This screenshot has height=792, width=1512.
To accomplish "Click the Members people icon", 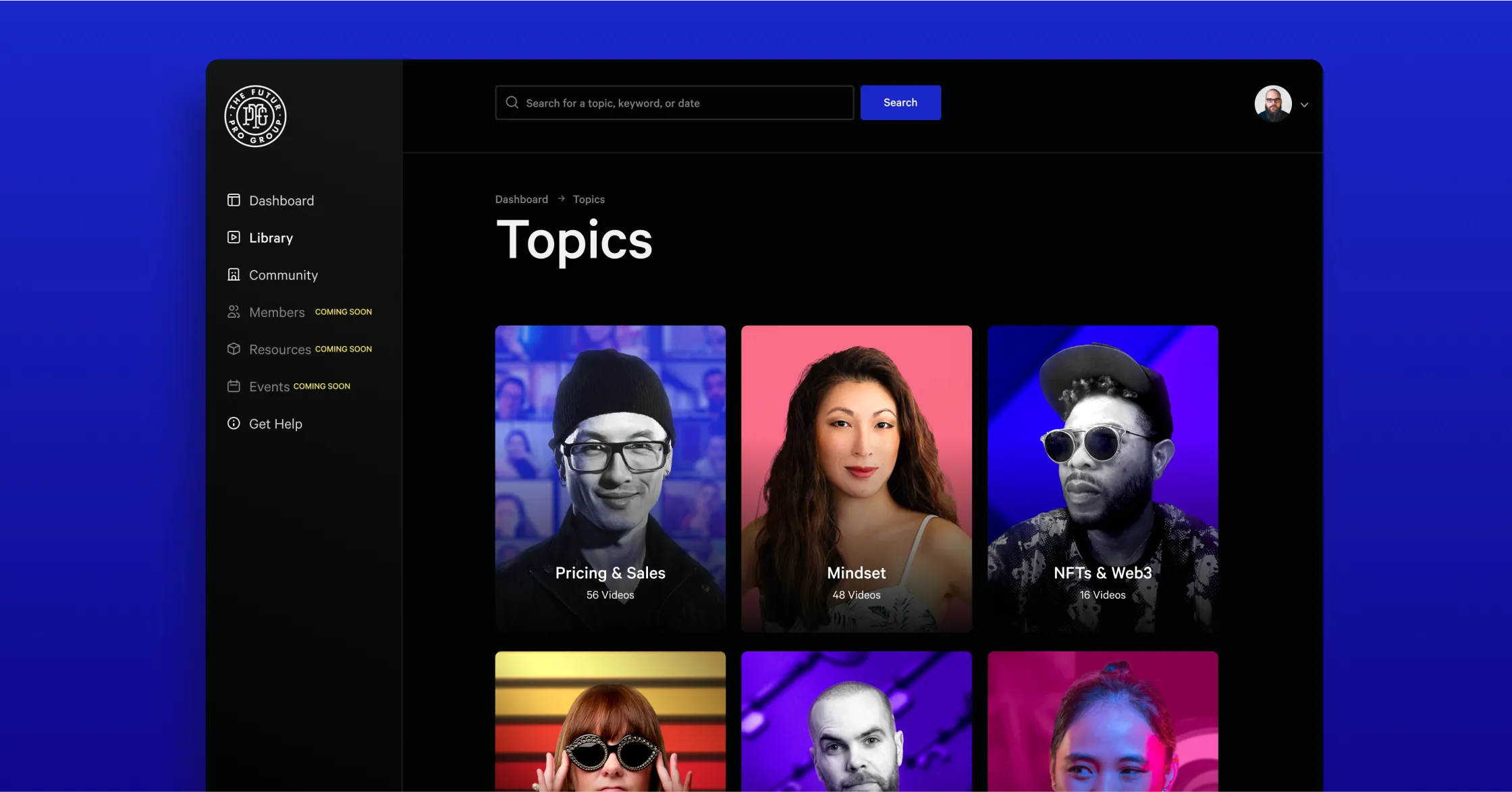I will 234,312.
